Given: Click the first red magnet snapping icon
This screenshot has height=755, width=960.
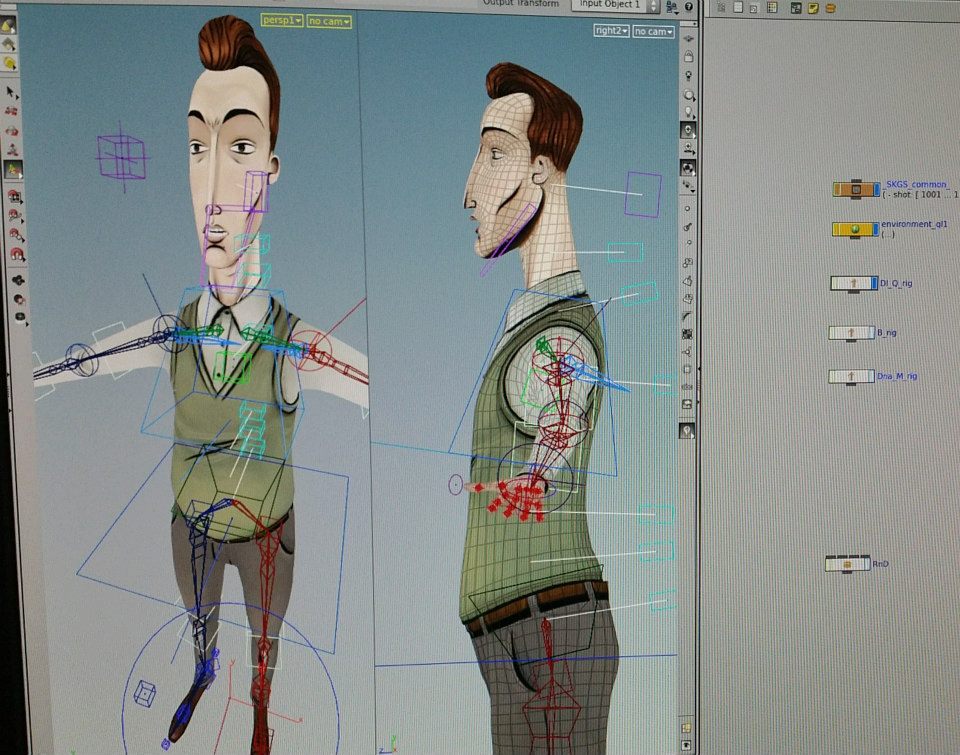Looking at the screenshot, I should click(14, 196).
